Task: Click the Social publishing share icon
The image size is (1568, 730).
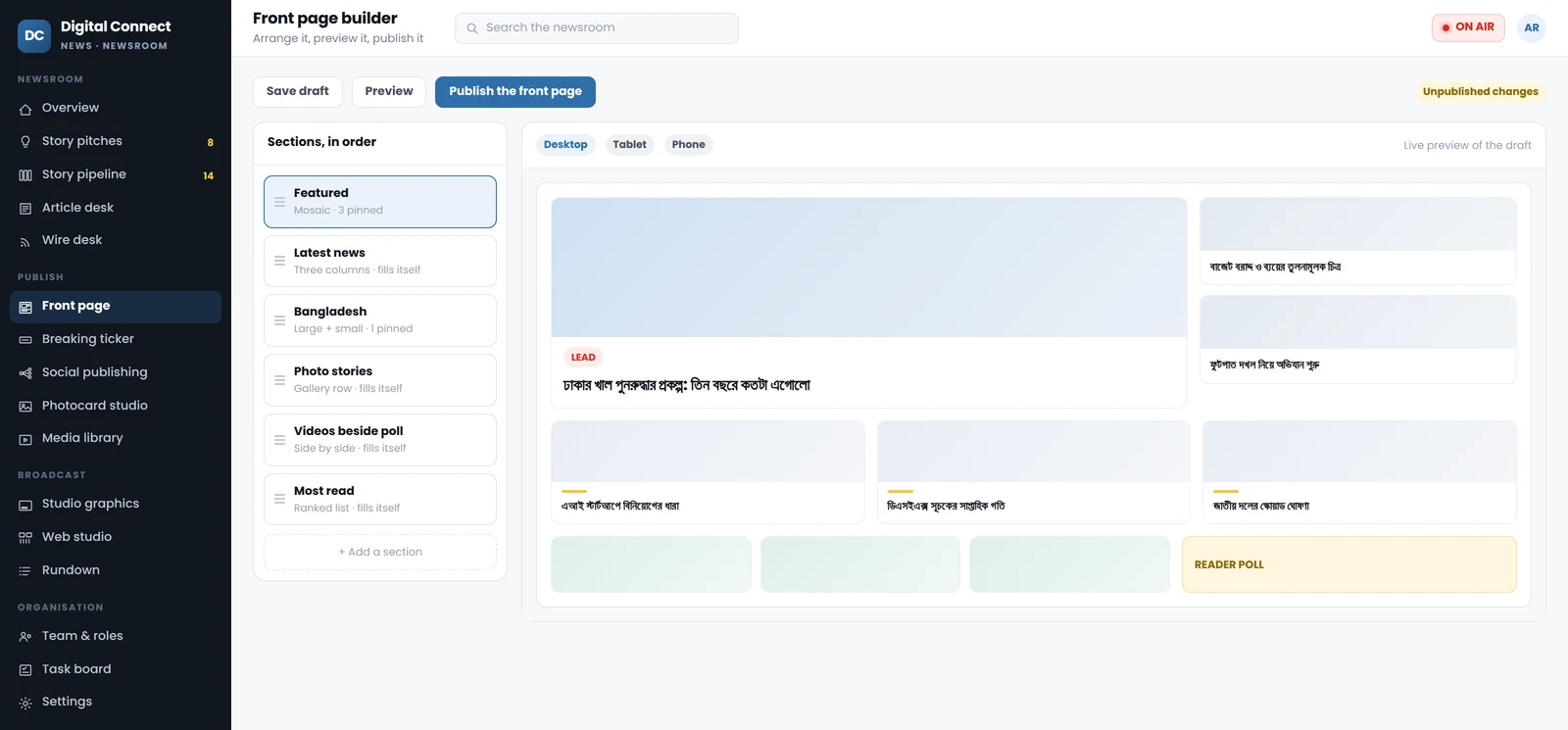Action: [x=25, y=373]
